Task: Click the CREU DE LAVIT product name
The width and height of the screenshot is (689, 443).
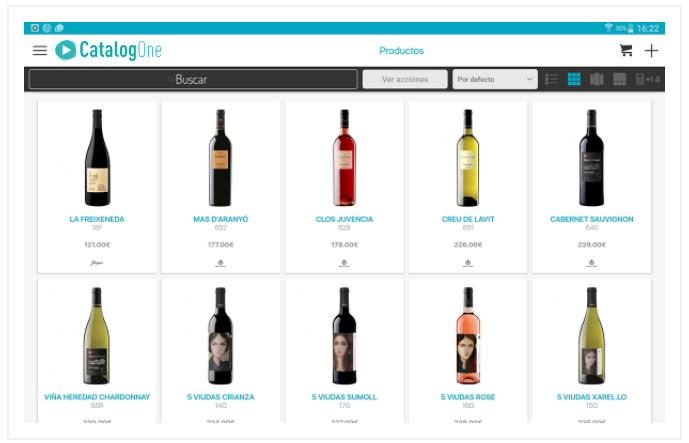Action: (x=468, y=219)
